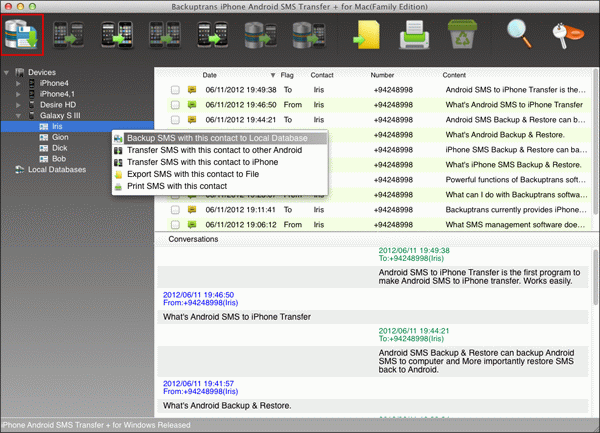
Task: Tick the checkbox for the 19:49:38 message
Action: click(x=175, y=90)
